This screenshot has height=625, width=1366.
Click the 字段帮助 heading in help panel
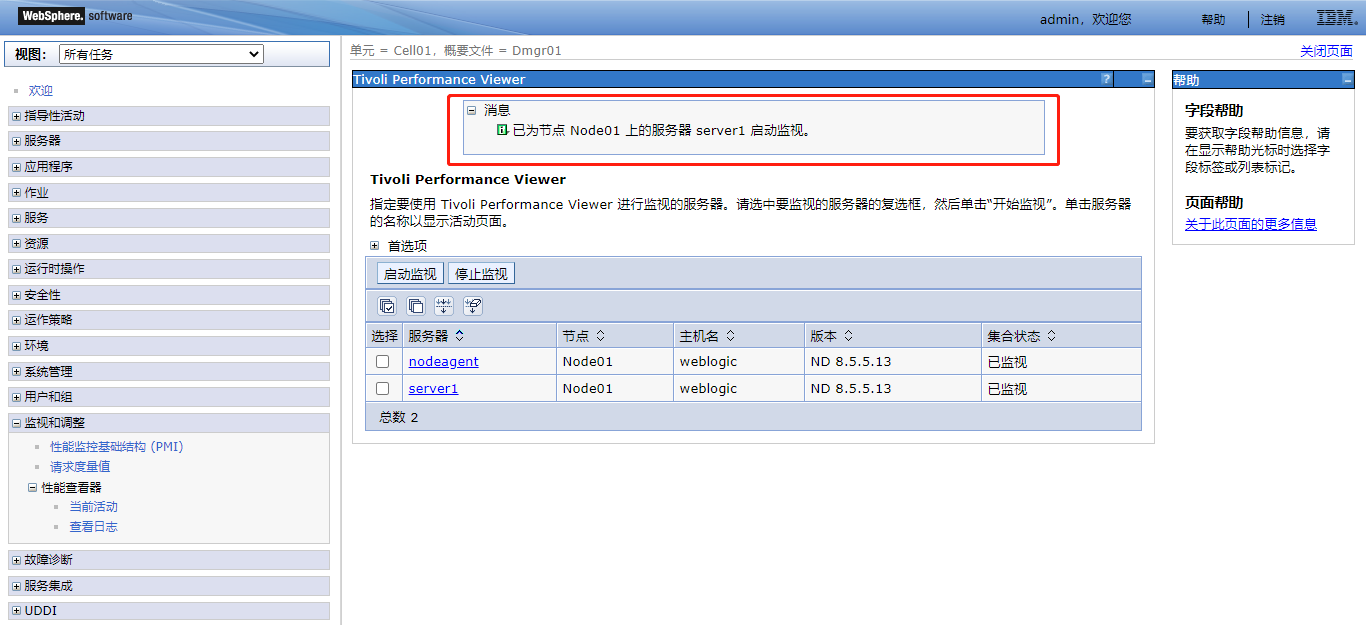tap(1214, 110)
